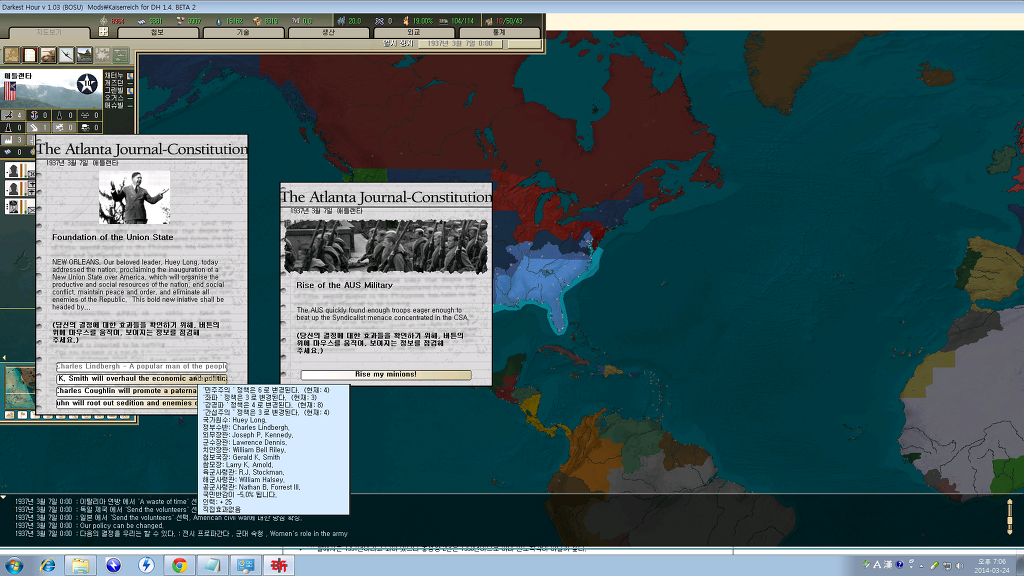Open Google Chrome from the taskbar
The image size is (1024, 576).
click(179, 566)
